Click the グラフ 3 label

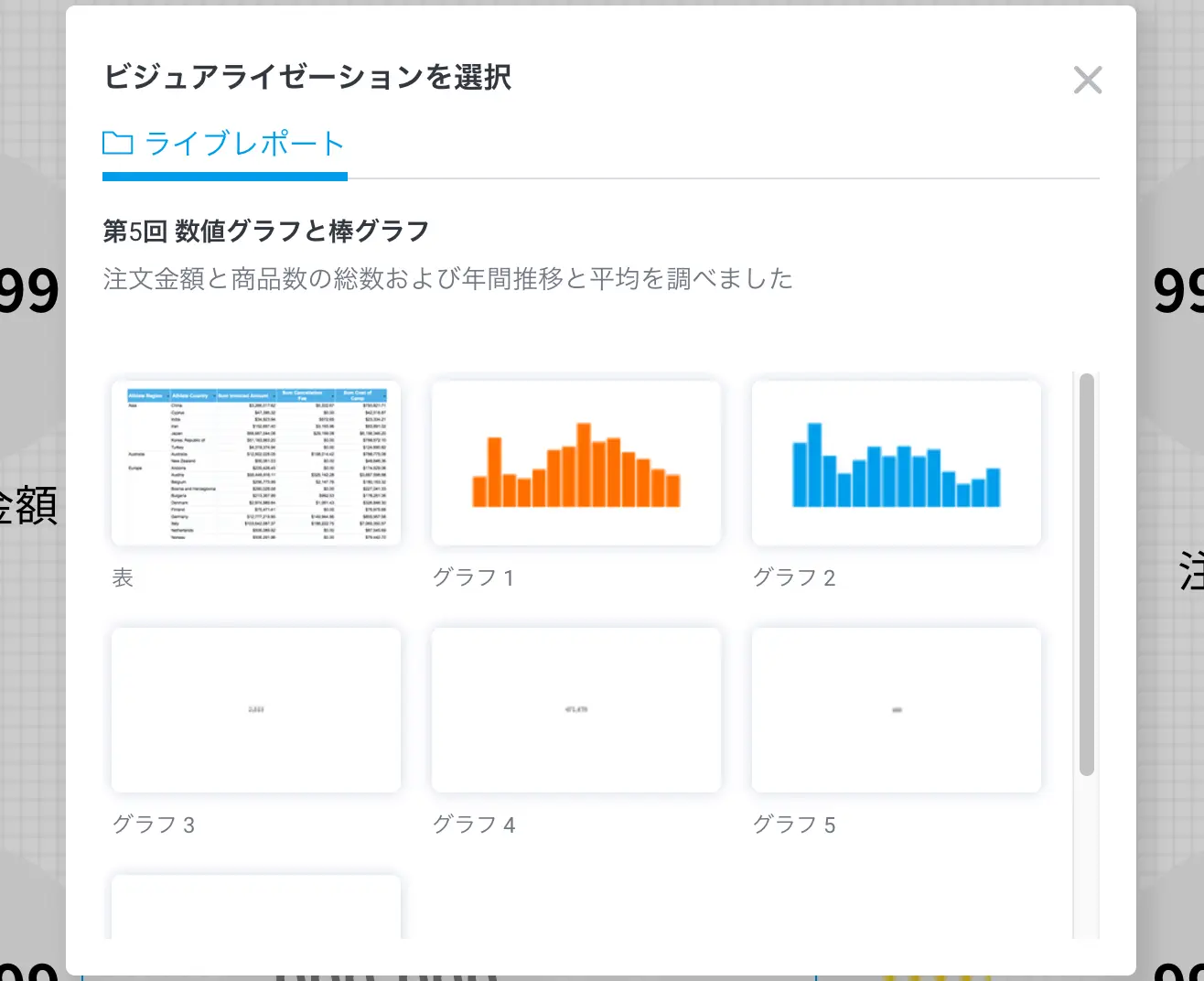[x=153, y=825]
